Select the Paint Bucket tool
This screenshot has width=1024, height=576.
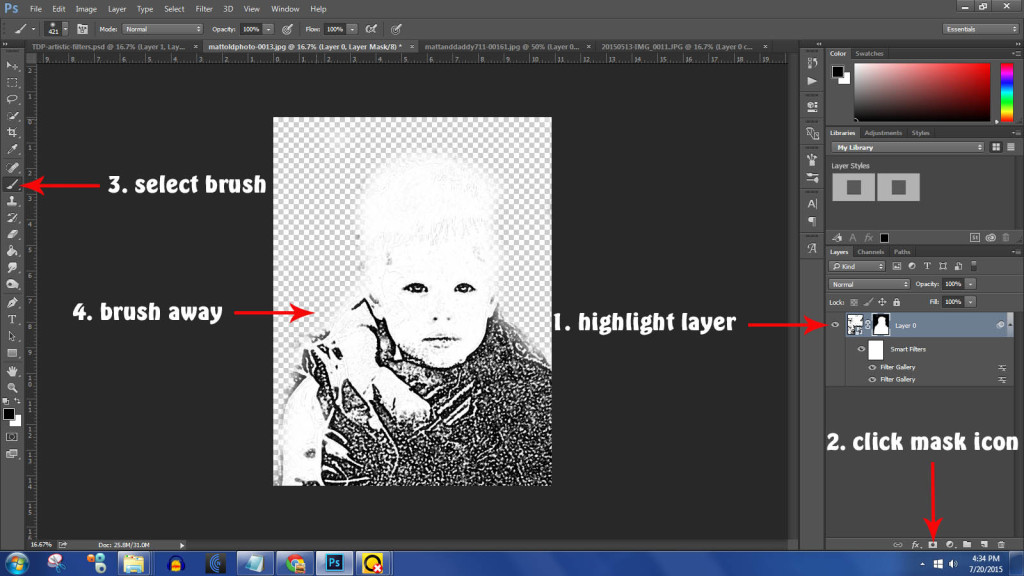click(x=12, y=251)
